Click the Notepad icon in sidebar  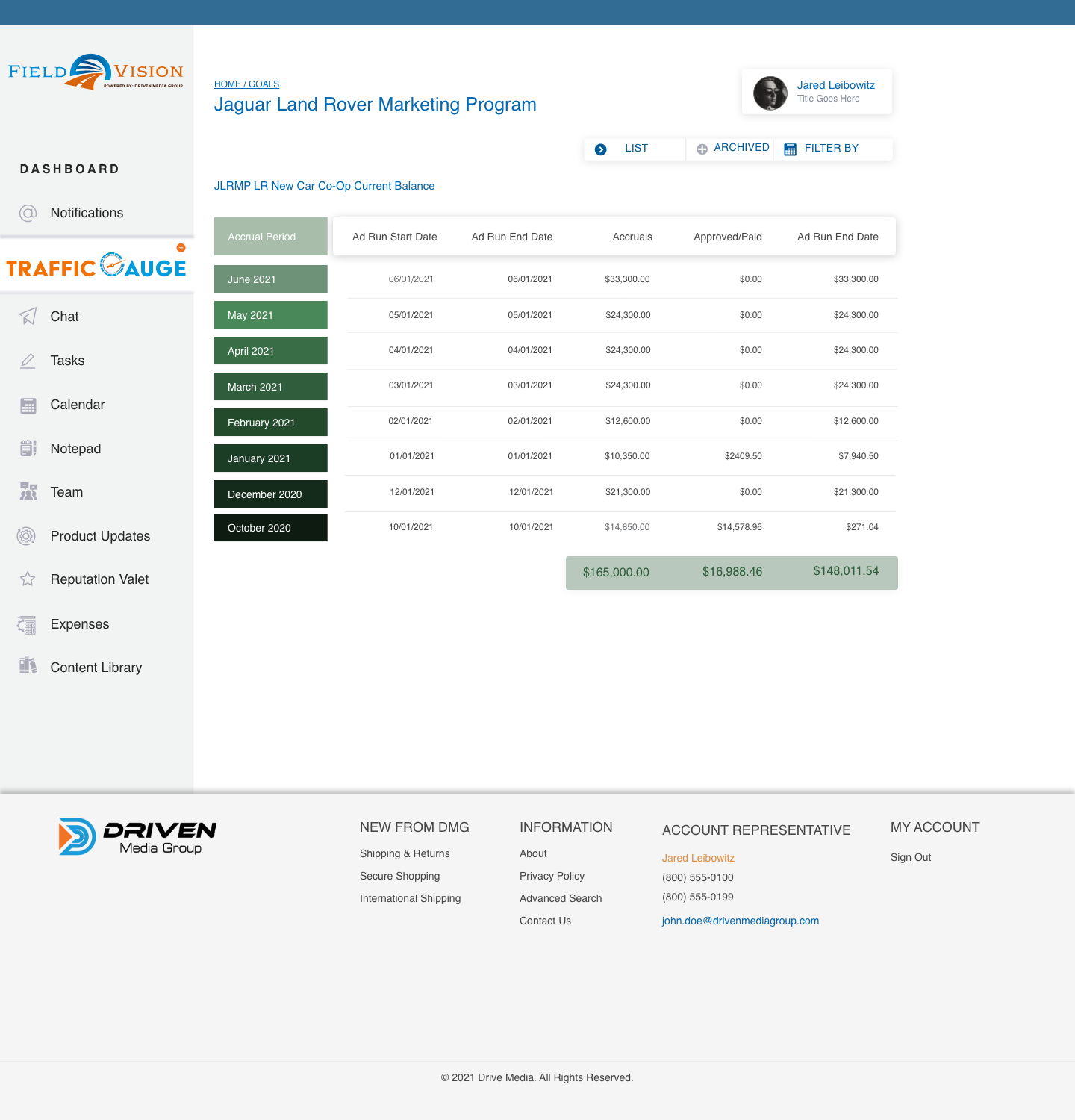coord(28,449)
